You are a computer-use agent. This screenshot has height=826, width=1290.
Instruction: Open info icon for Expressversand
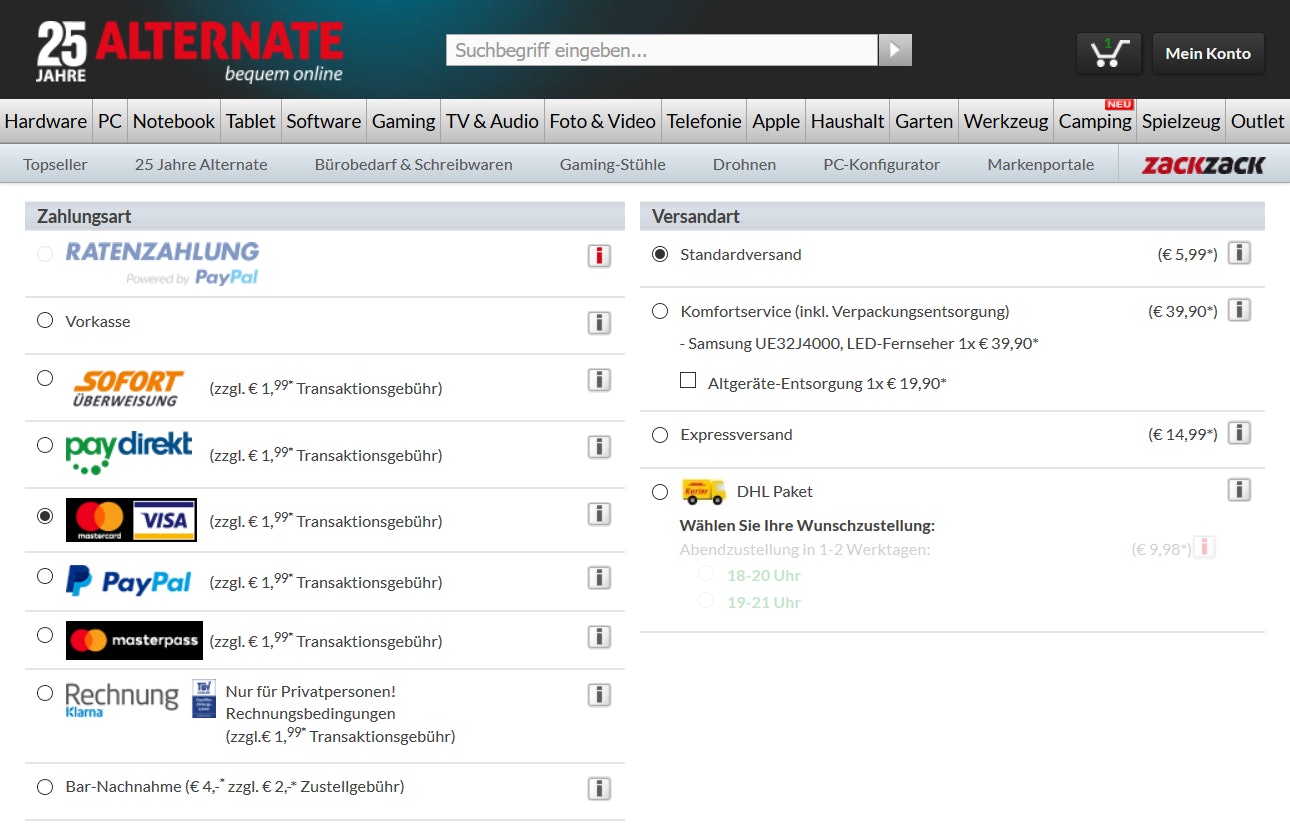1239,433
